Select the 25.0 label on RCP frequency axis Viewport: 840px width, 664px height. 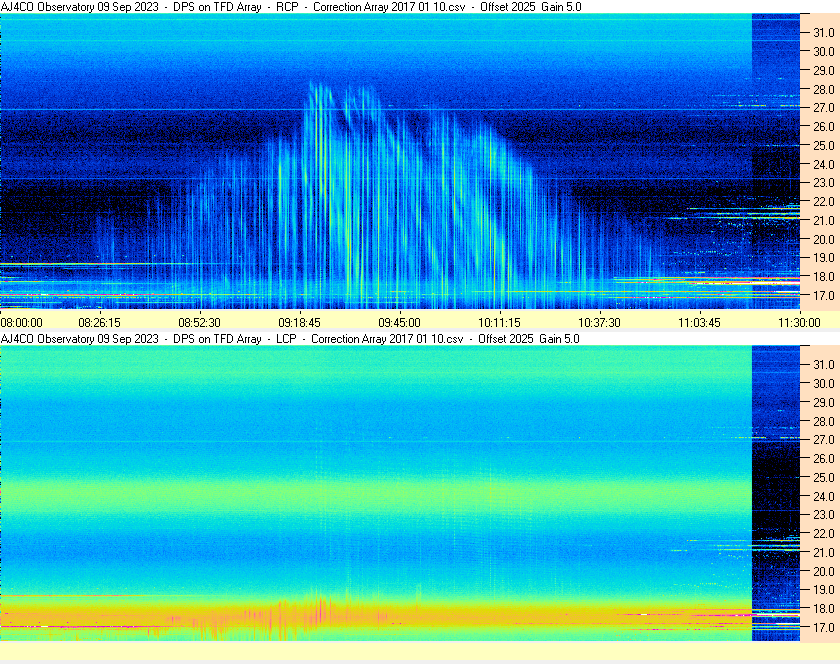click(x=824, y=145)
